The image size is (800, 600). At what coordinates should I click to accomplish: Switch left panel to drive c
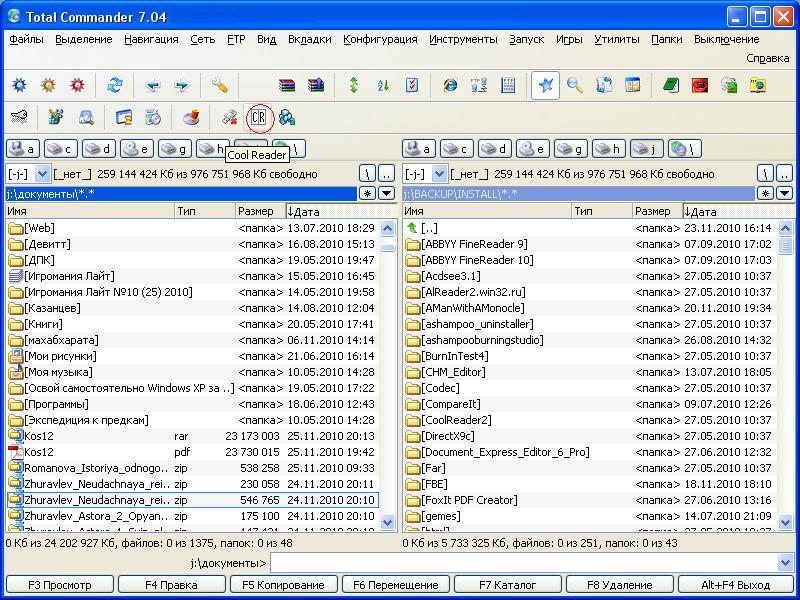coord(61,149)
